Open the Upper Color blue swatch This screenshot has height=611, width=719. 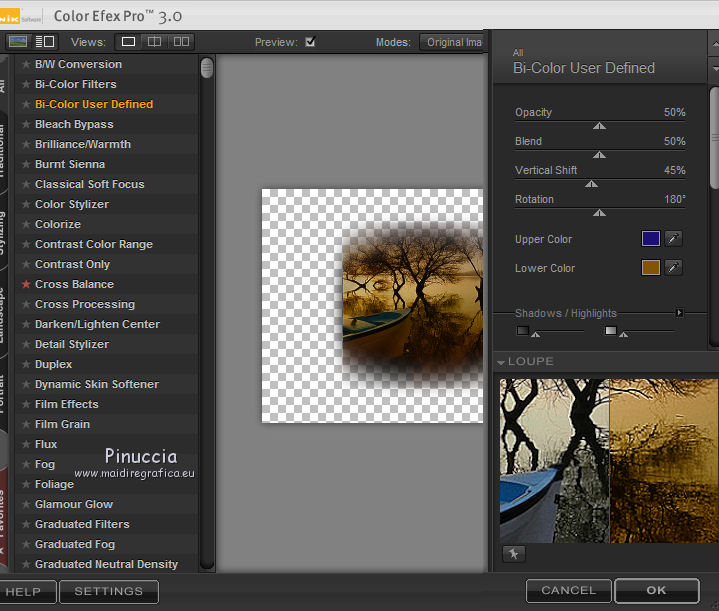(x=651, y=239)
